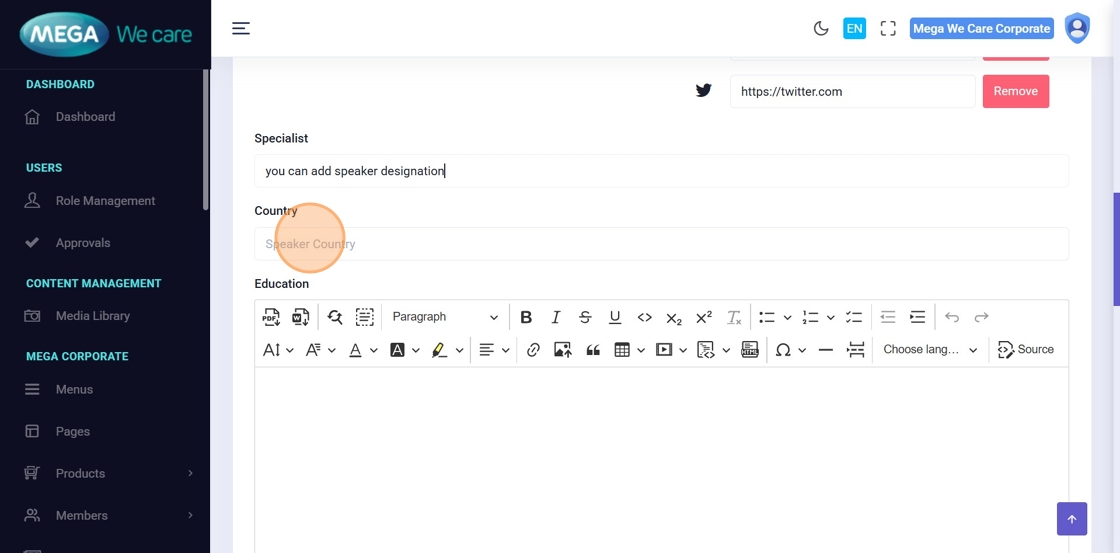Image resolution: width=1120 pixels, height=553 pixels.
Task: Click the upload image icon
Action: 563,350
